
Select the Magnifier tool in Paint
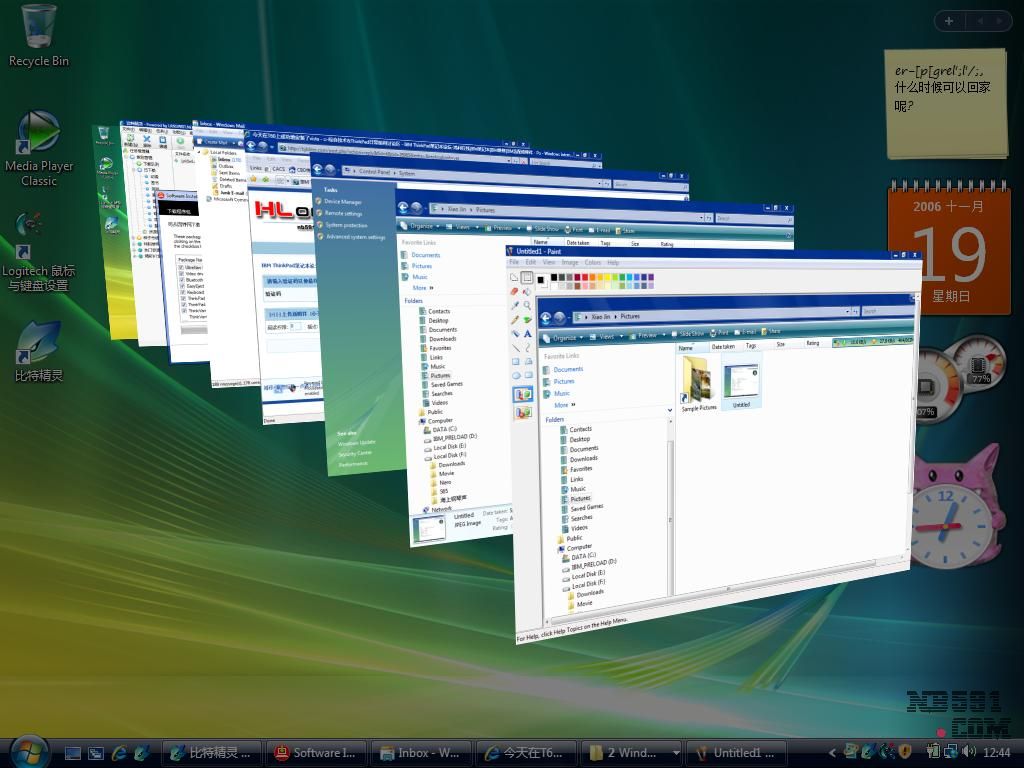527,305
